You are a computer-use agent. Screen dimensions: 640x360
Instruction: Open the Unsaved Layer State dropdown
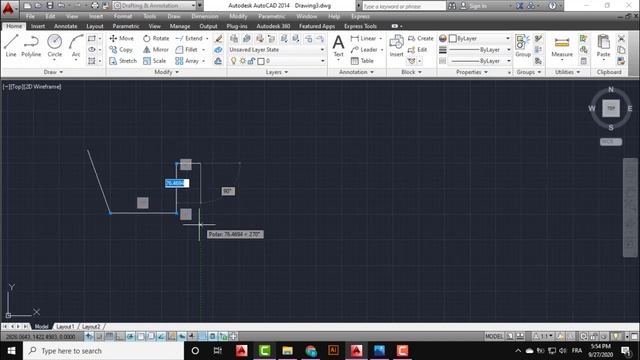tap(277, 49)
